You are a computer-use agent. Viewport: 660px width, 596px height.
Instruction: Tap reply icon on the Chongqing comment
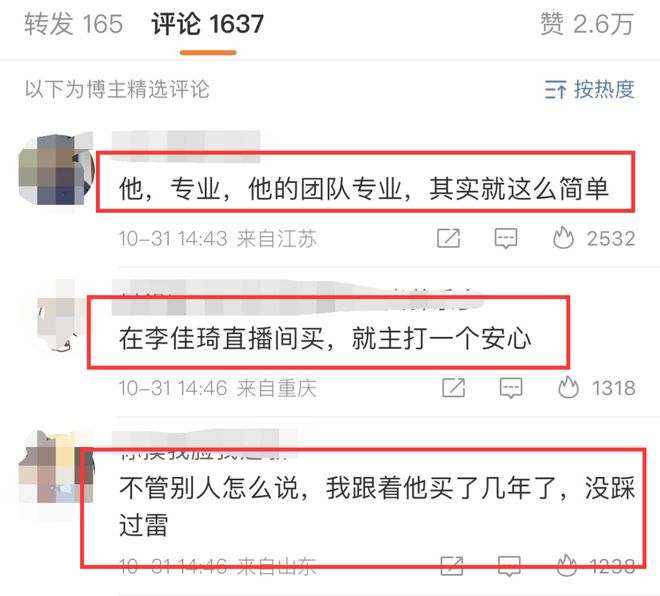click(x=511, y=388)
